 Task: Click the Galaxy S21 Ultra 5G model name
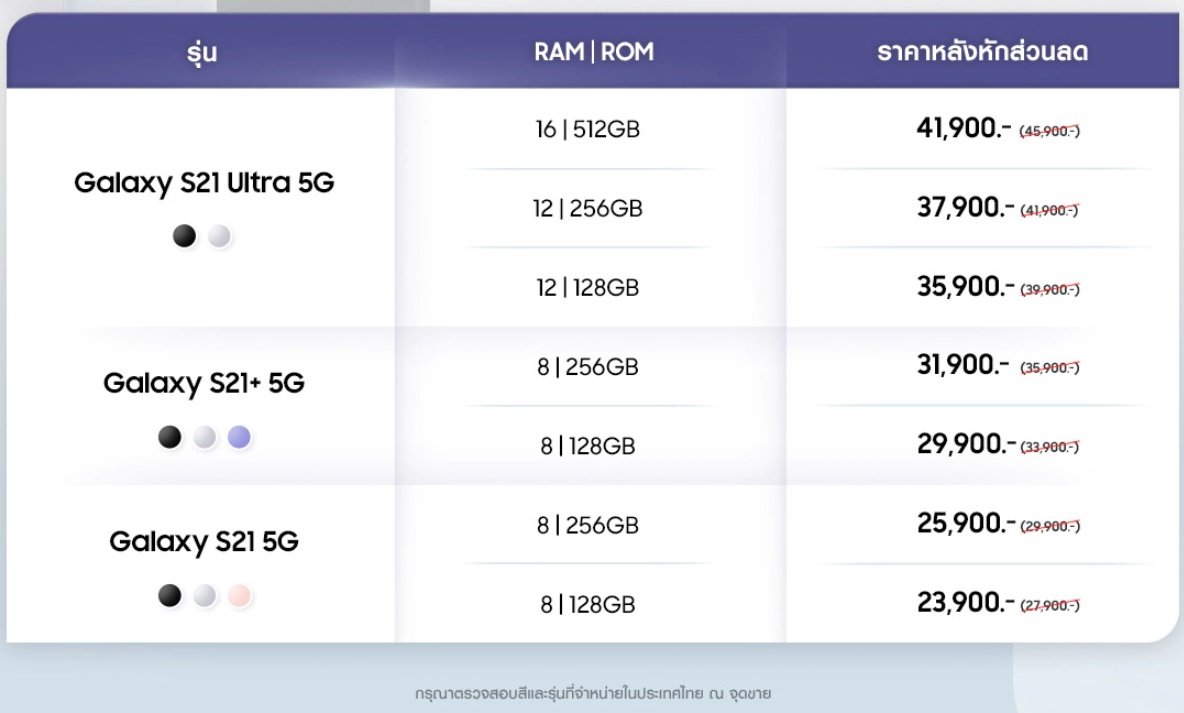[204, 184]
